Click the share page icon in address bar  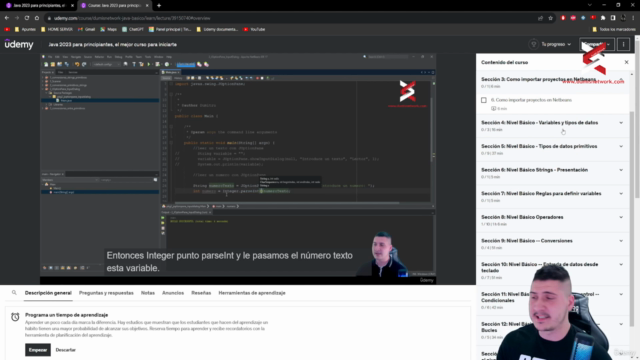tap(541, 18)
